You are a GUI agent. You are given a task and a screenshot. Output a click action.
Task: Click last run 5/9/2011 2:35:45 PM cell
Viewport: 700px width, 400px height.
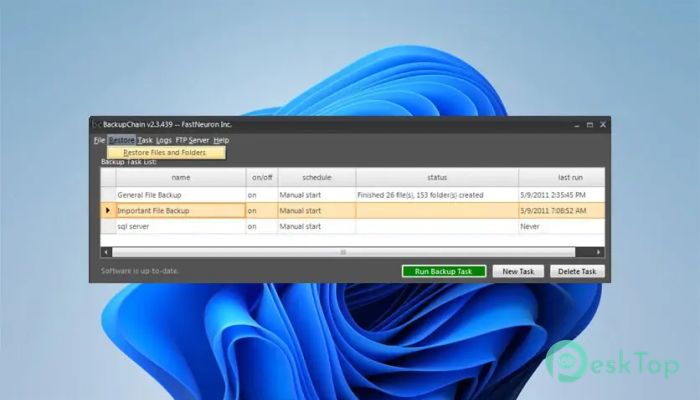point(562,195)
